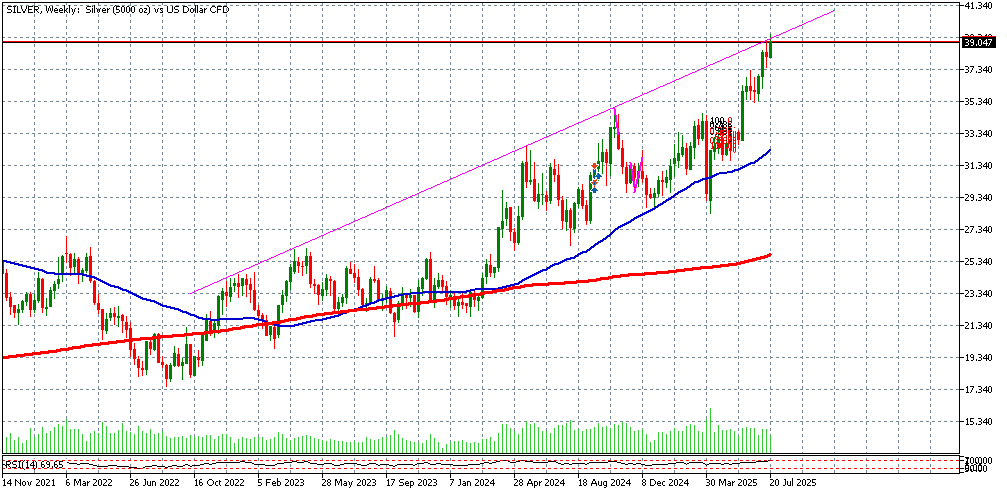Click the 16 Oct 2022 date label
This screenshot has width=1007, height=494.
point(219,481)
